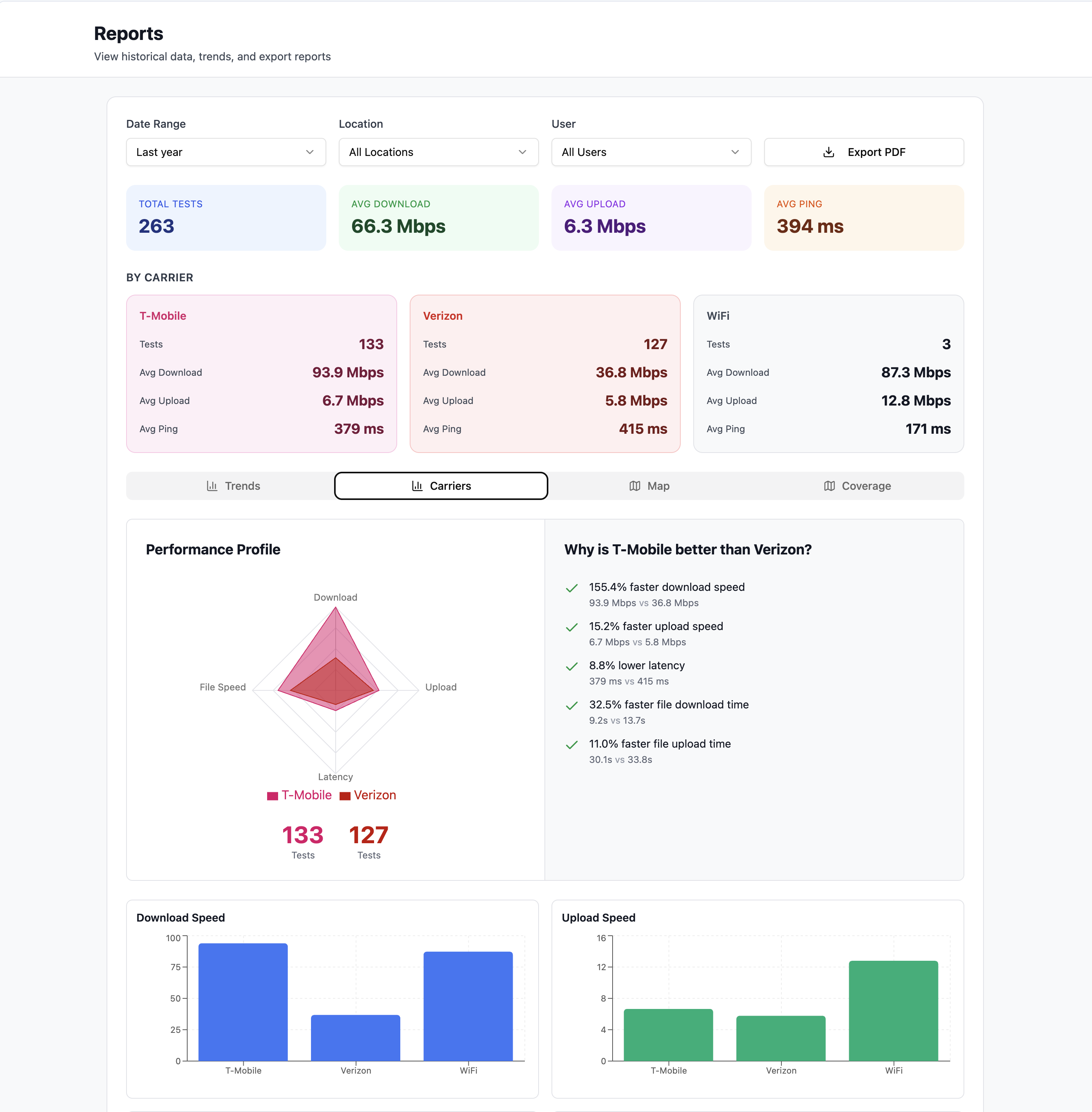Click the map icon on Coverage tab

coord(829,485)
